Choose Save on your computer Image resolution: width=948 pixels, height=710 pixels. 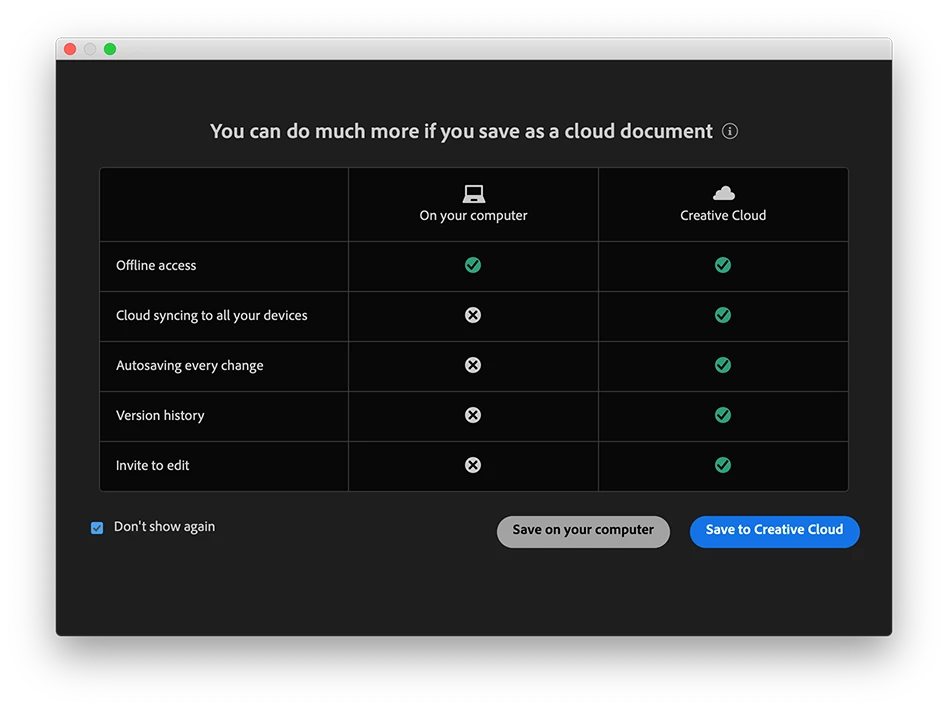(583, 532)
